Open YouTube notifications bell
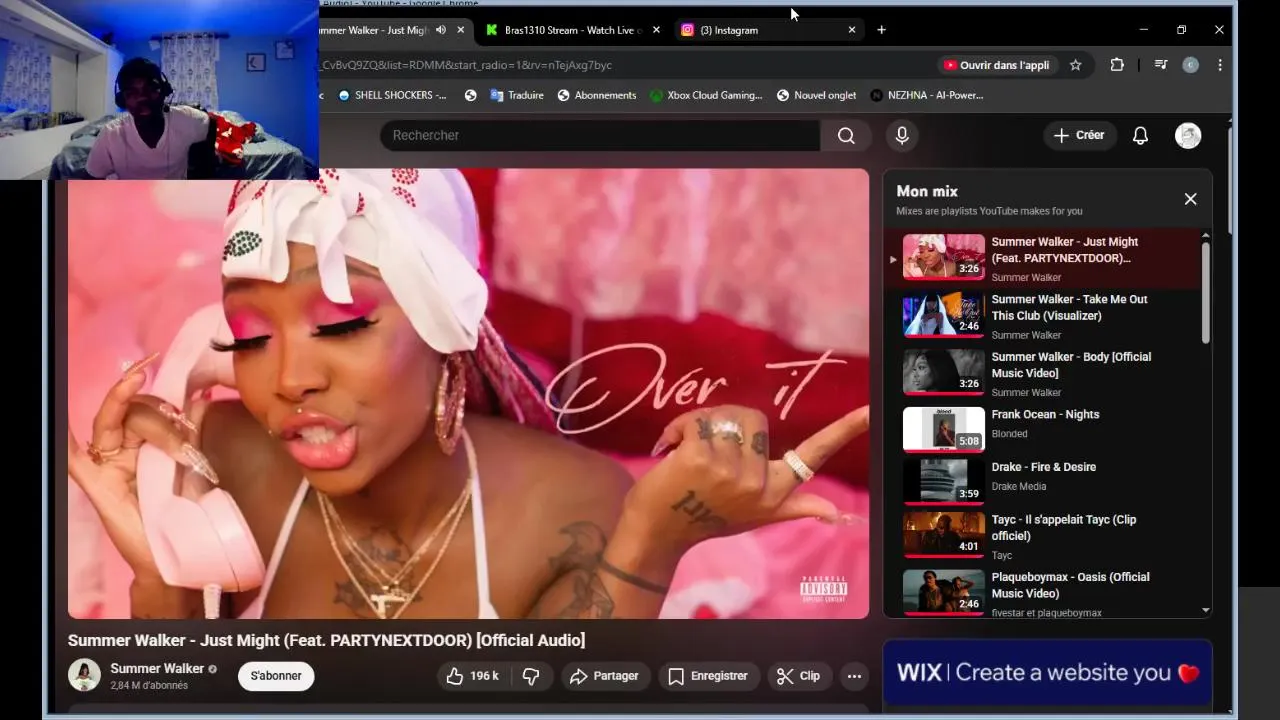The width and height of the screenshot is (1280, 720). coord(1140,135)
